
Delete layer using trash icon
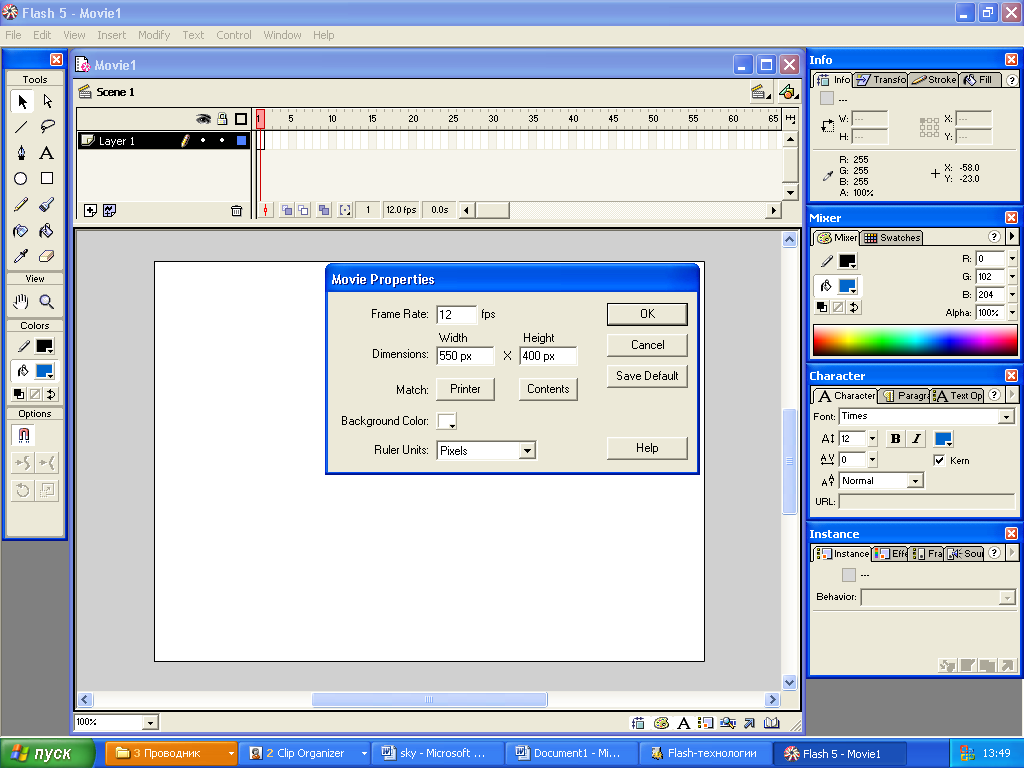tap(236, 211)
